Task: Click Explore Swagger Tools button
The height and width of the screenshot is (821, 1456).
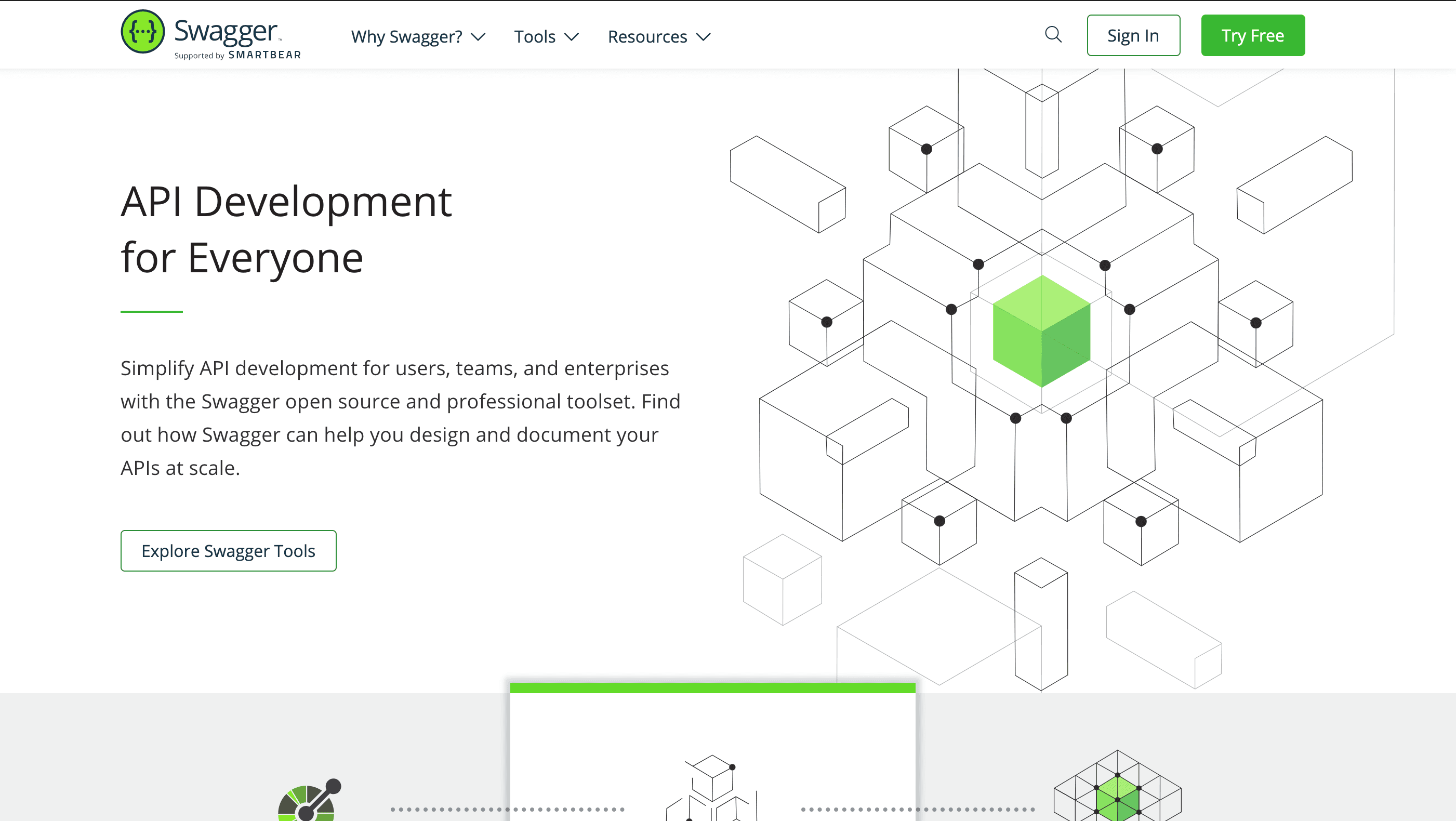Action: 228,550
